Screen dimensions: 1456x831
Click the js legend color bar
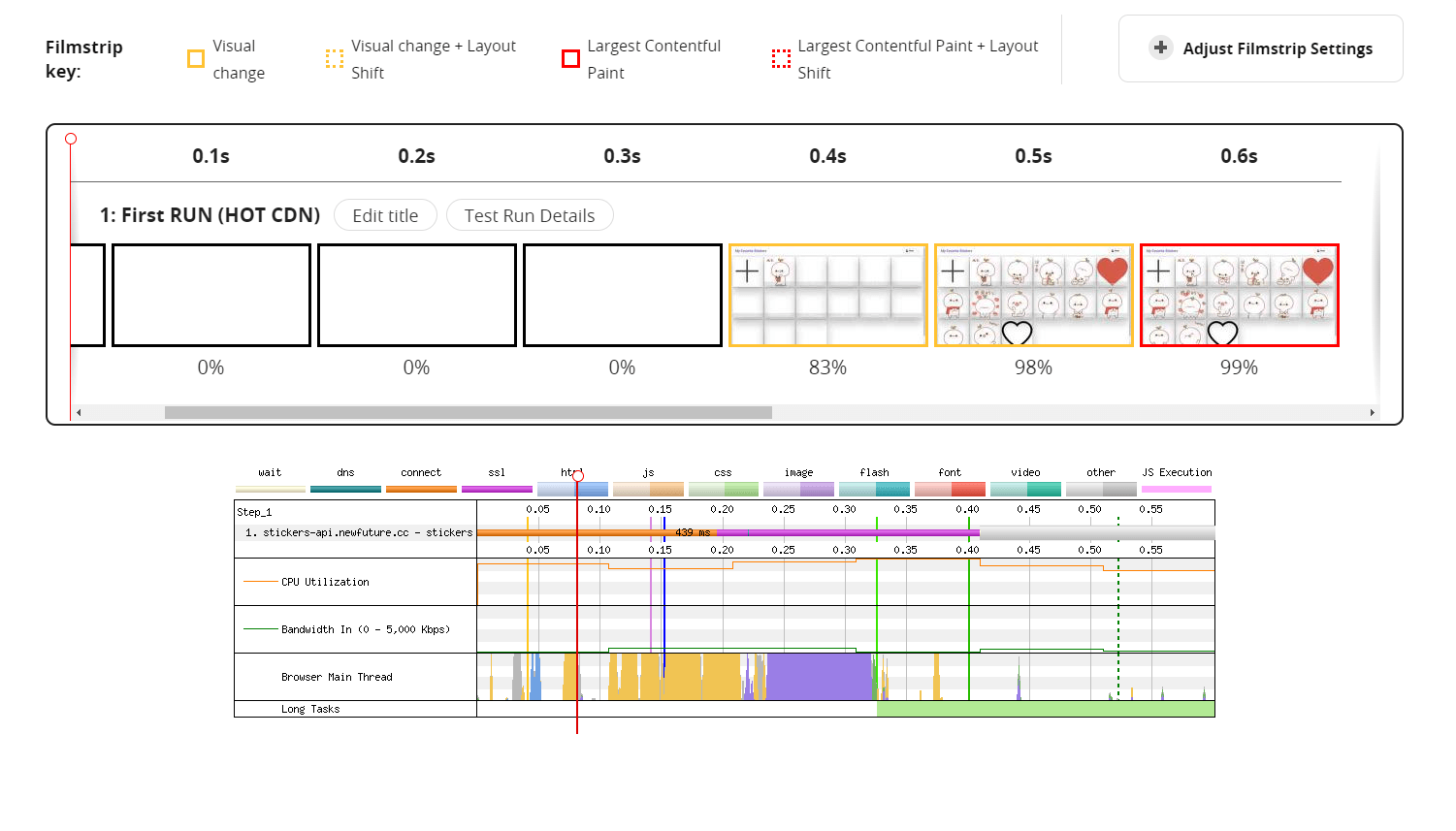pos(648,489)
